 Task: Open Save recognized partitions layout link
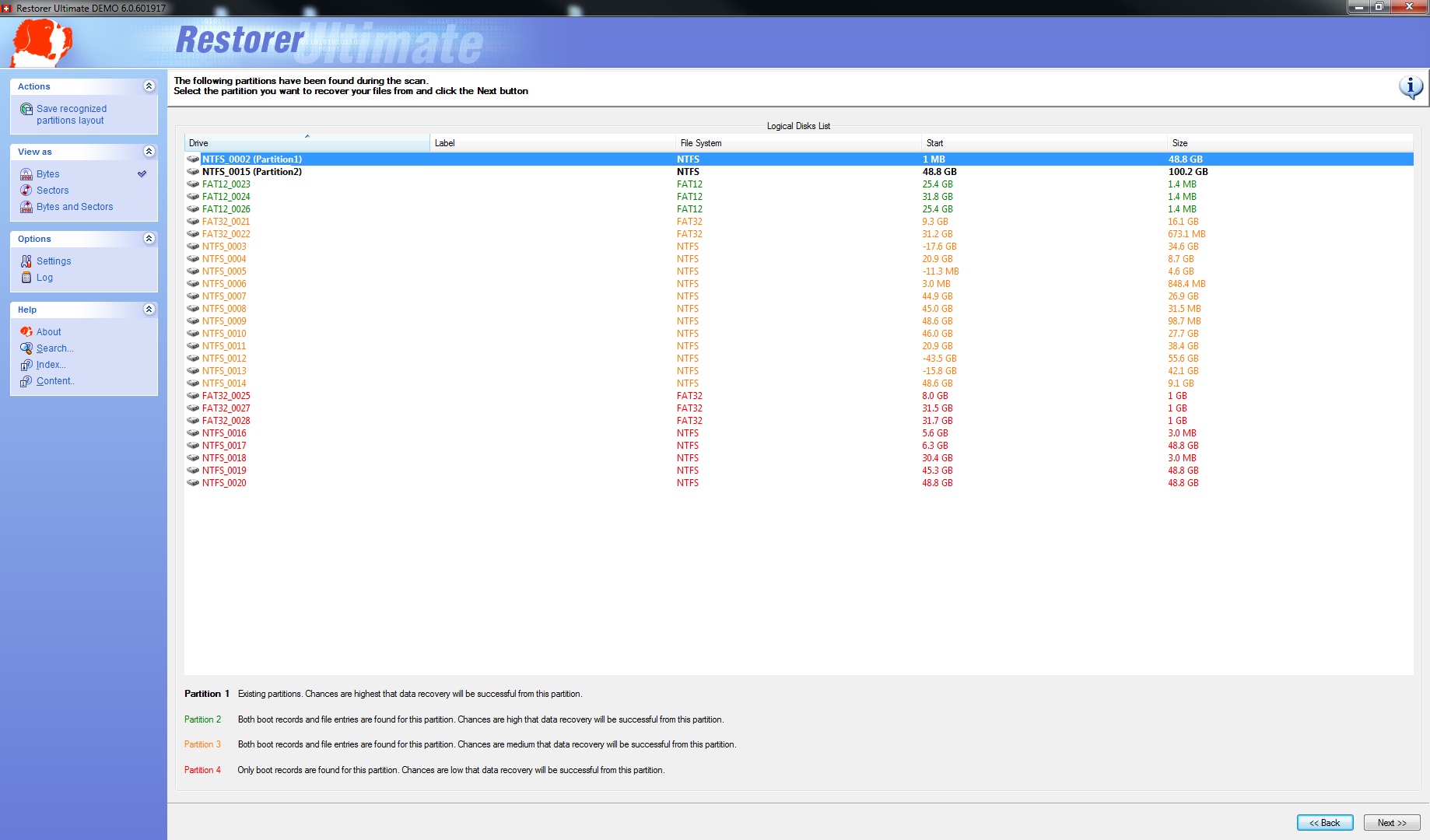(x=72, y=115)
